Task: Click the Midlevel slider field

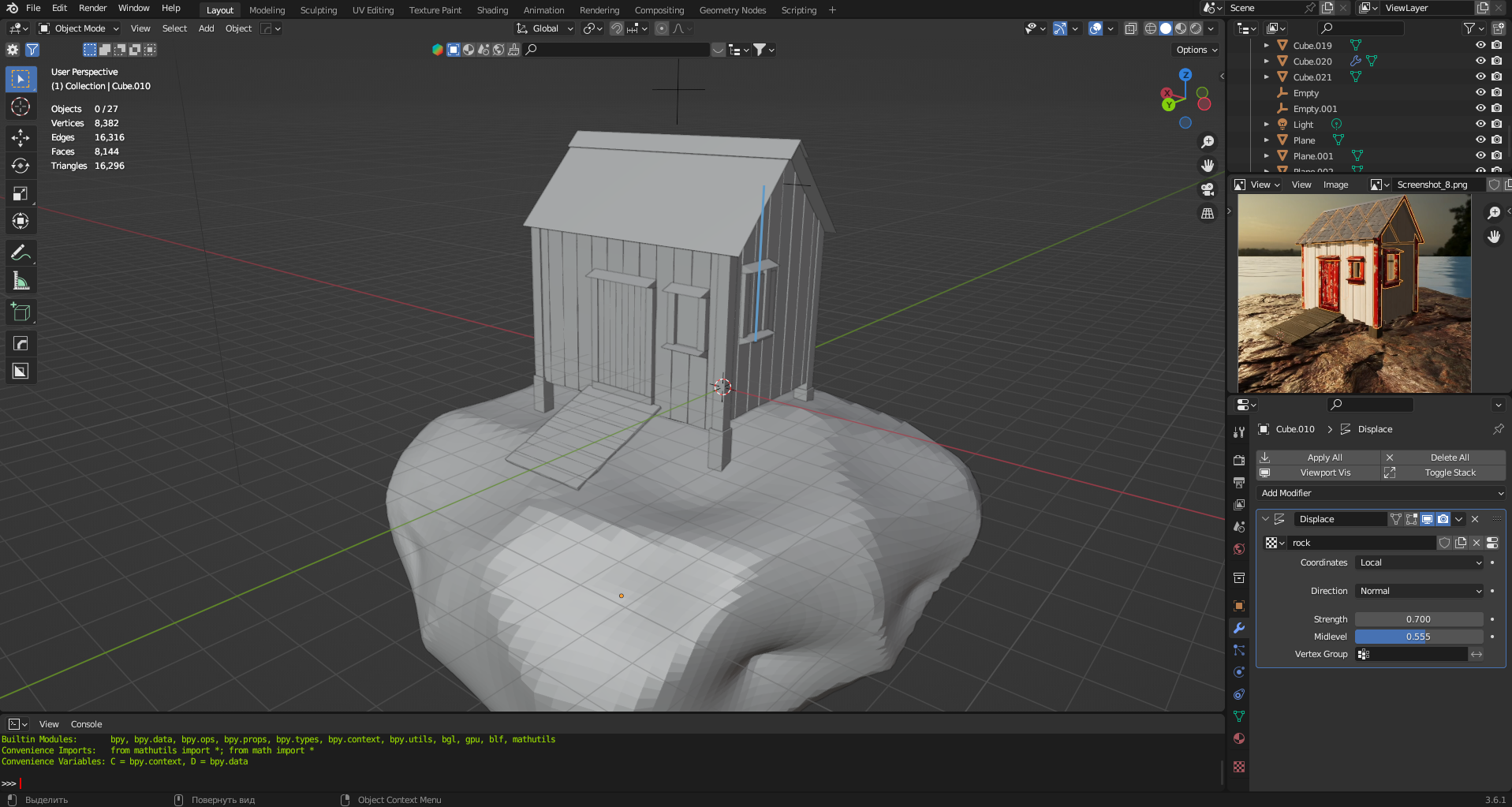Action: coord(1418,637)
